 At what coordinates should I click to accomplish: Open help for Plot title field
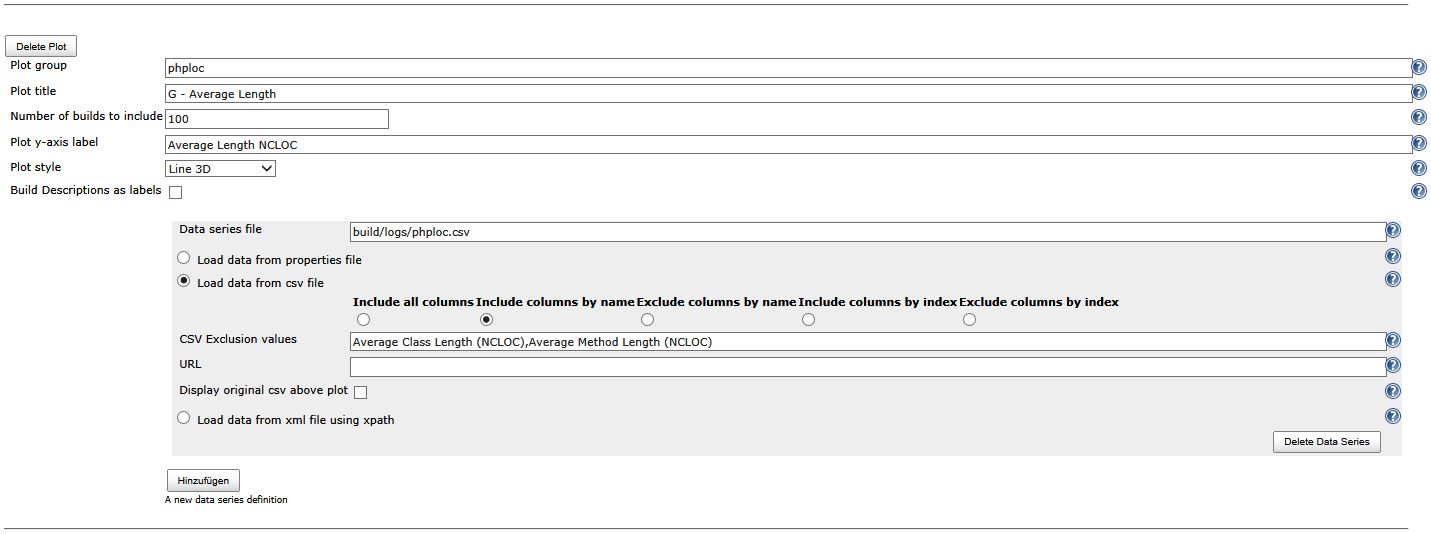(x=1418, y=93)
